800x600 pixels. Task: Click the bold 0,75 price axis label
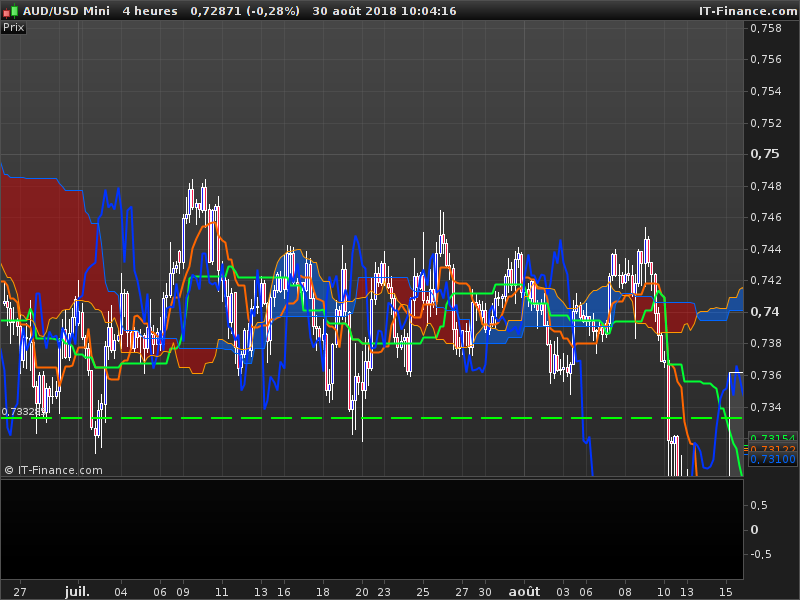click(x=765, y=154)
